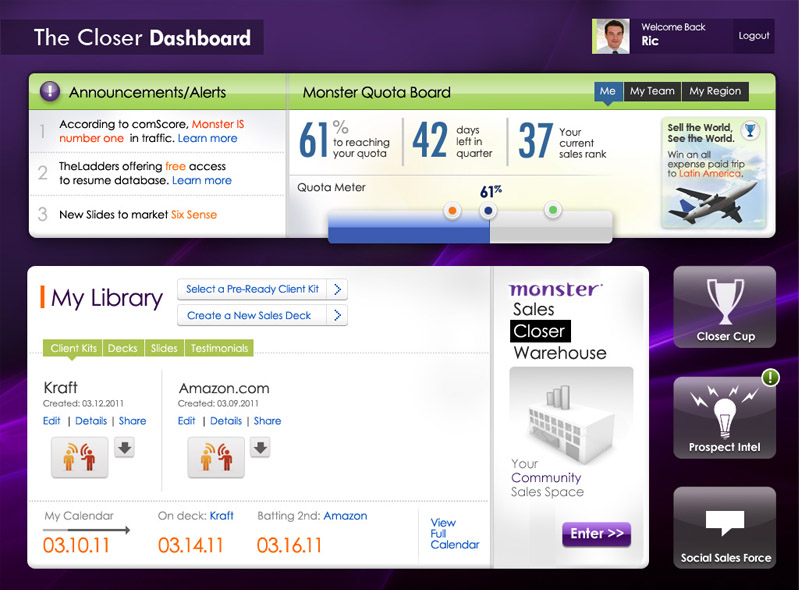
Task: Click the chevron next to New Sales Deck
Action: click(x=337, y=315)
